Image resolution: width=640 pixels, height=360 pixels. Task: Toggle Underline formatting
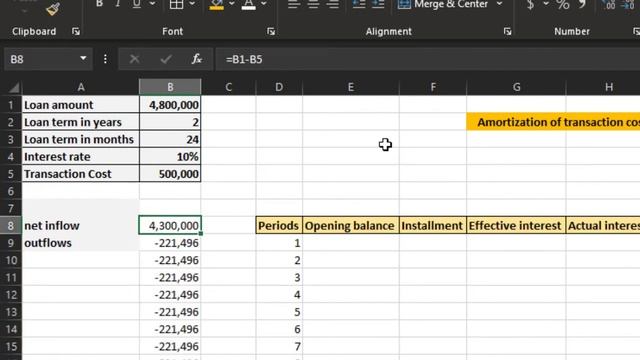pyautogui.click(x=136, y=4)
